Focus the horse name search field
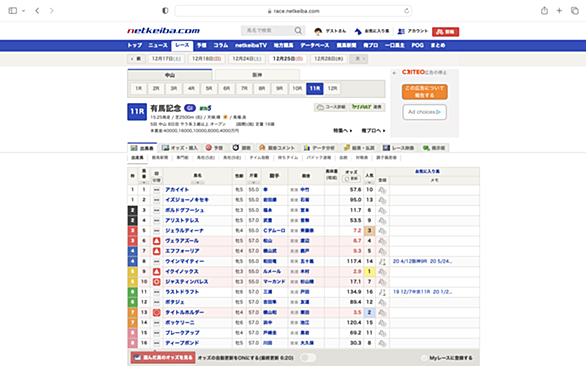Screen dimensions: 586x366 tap(268, 31)
